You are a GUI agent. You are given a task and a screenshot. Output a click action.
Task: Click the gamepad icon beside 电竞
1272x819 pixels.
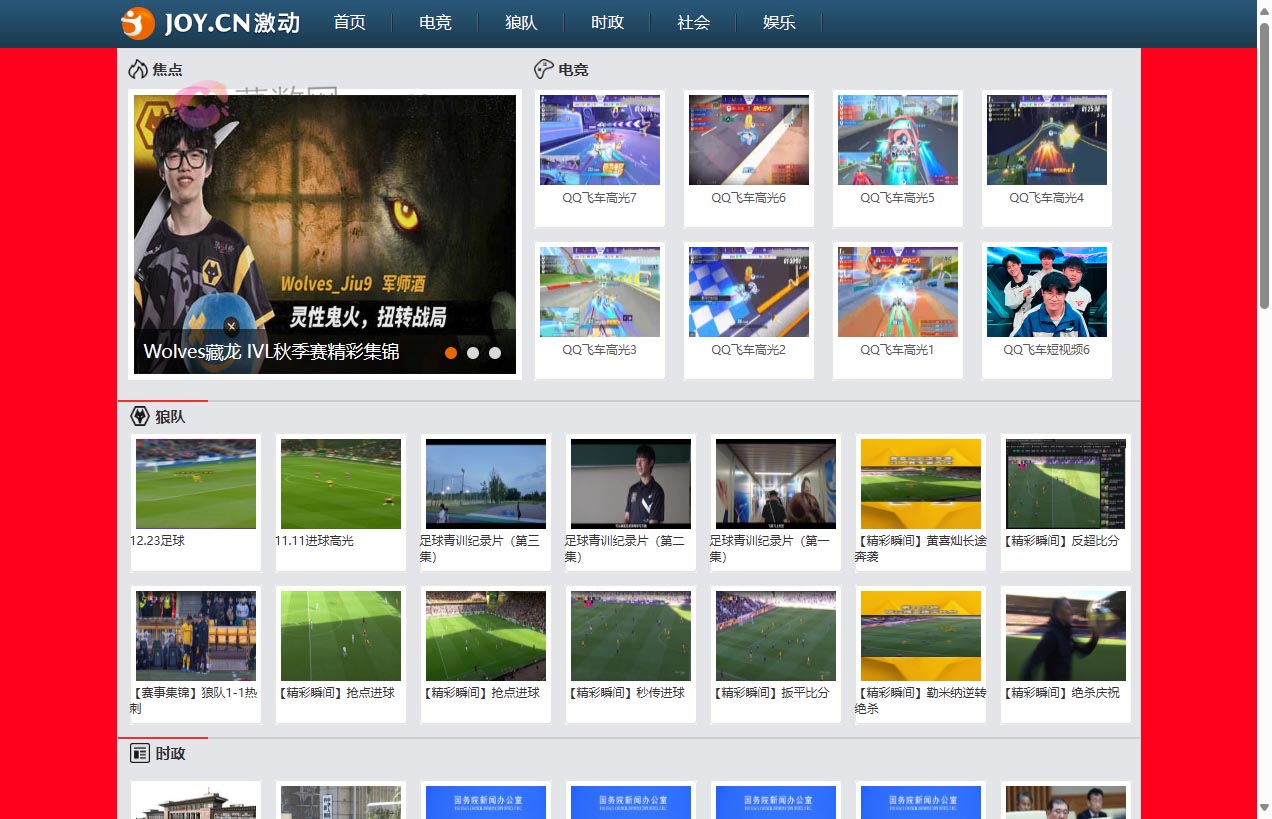543,69
